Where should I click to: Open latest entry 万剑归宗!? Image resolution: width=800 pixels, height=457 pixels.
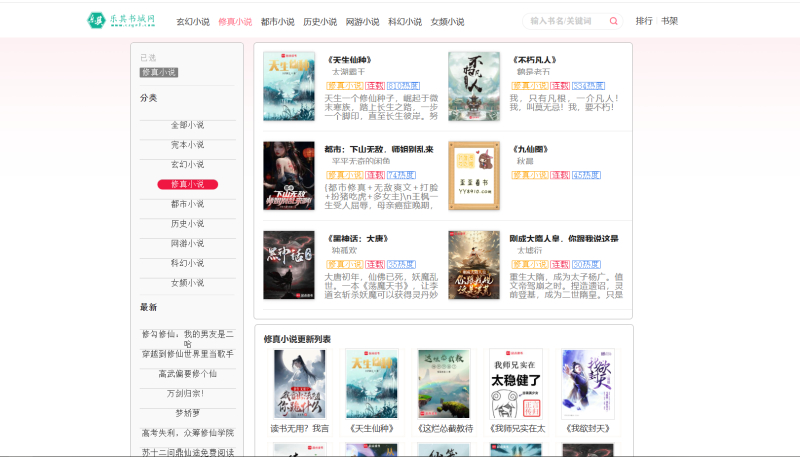tap(185, 394)
